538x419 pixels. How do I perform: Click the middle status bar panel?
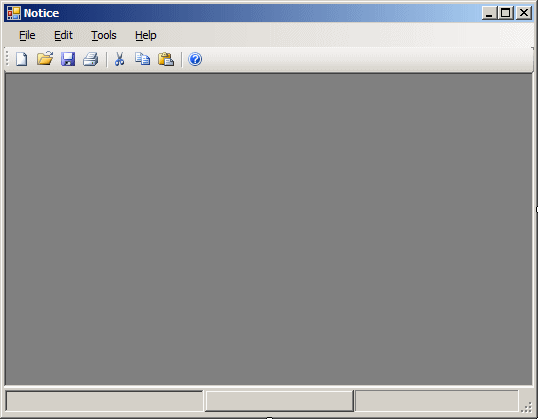point(279,400)
